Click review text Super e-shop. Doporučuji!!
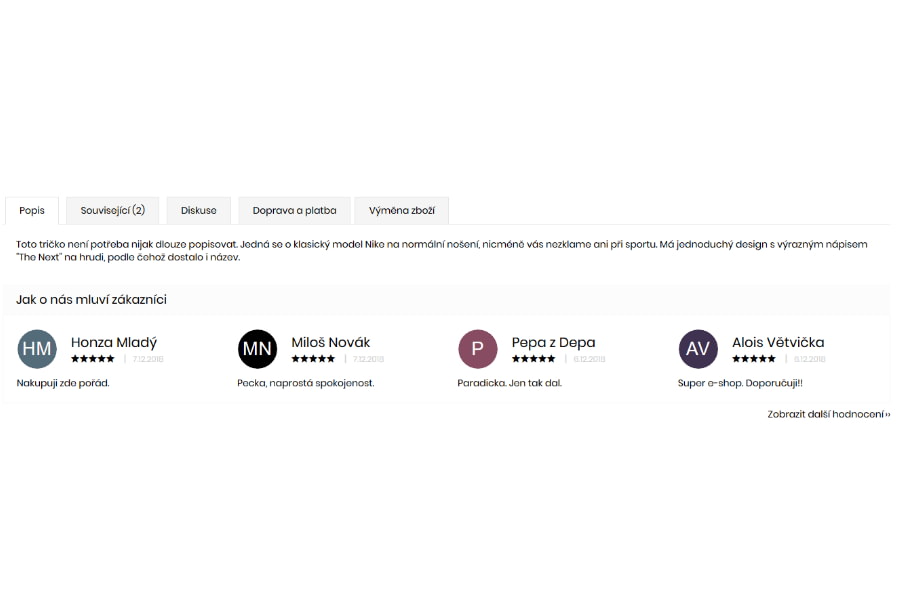This screenshot has height=600, width=900. click(x=740, y=383)
